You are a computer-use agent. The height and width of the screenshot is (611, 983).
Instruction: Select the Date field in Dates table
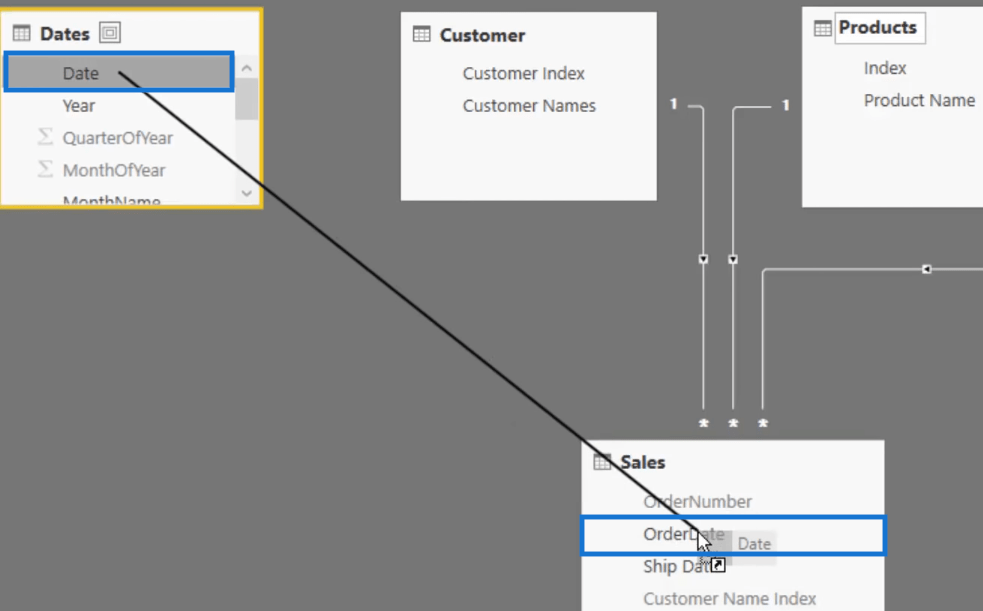pyautogui.click(x=119, y=73)
